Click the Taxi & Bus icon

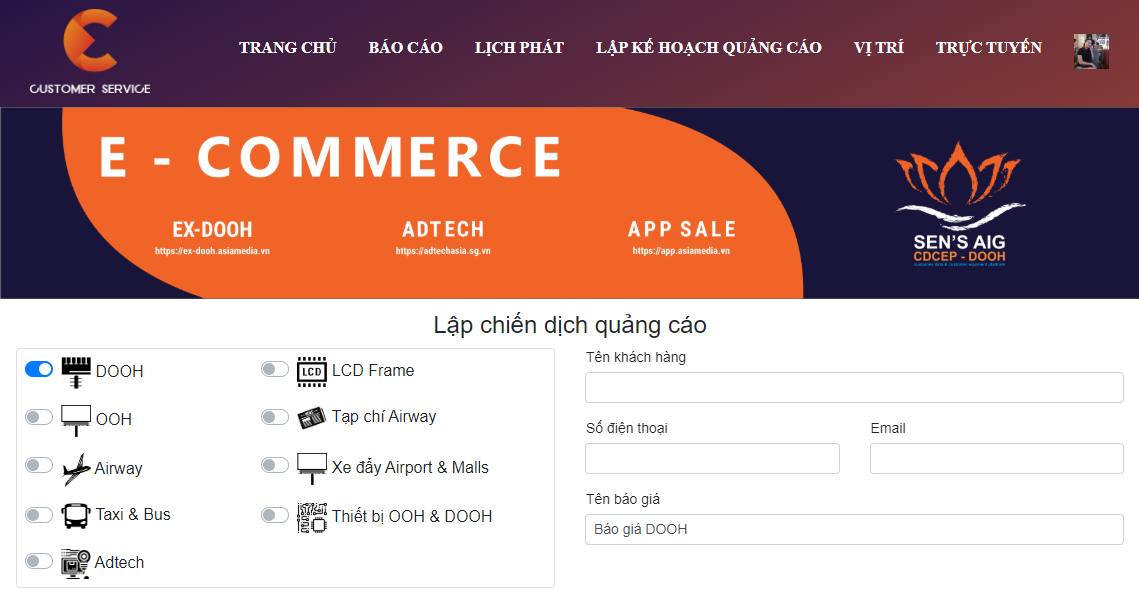[76, 515]
